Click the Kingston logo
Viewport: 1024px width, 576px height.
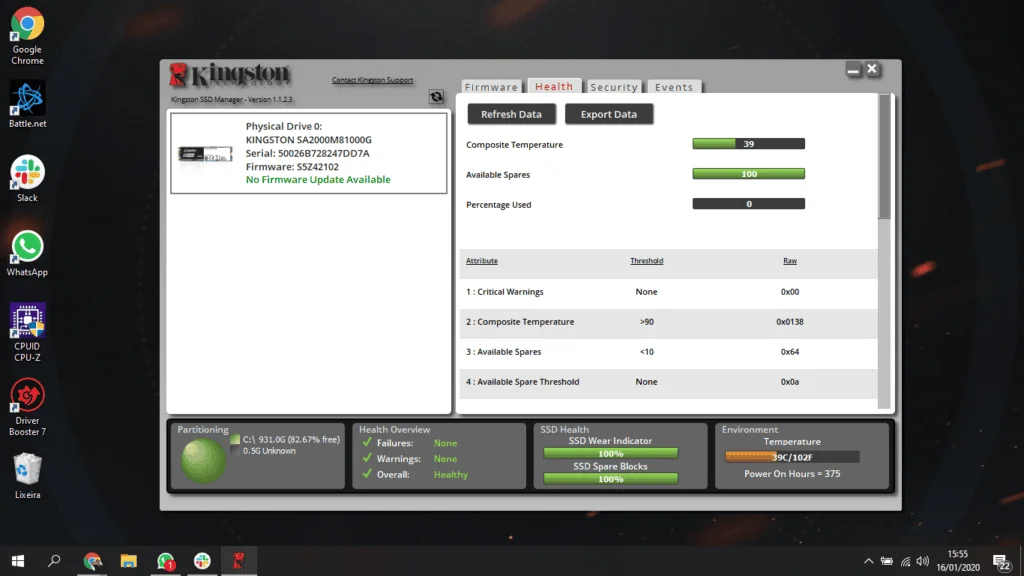tap(229, 75)
